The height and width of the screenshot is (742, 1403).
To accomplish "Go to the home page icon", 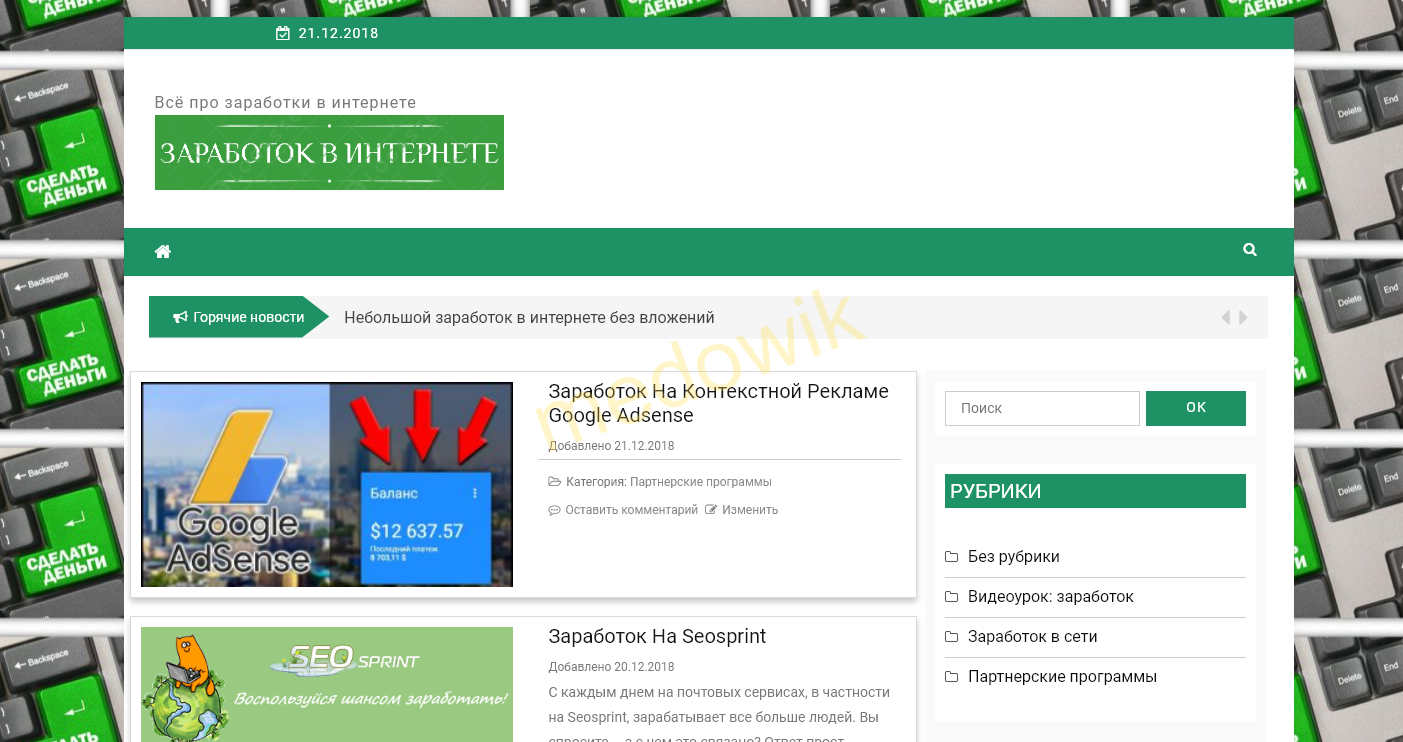I will 163,251.
